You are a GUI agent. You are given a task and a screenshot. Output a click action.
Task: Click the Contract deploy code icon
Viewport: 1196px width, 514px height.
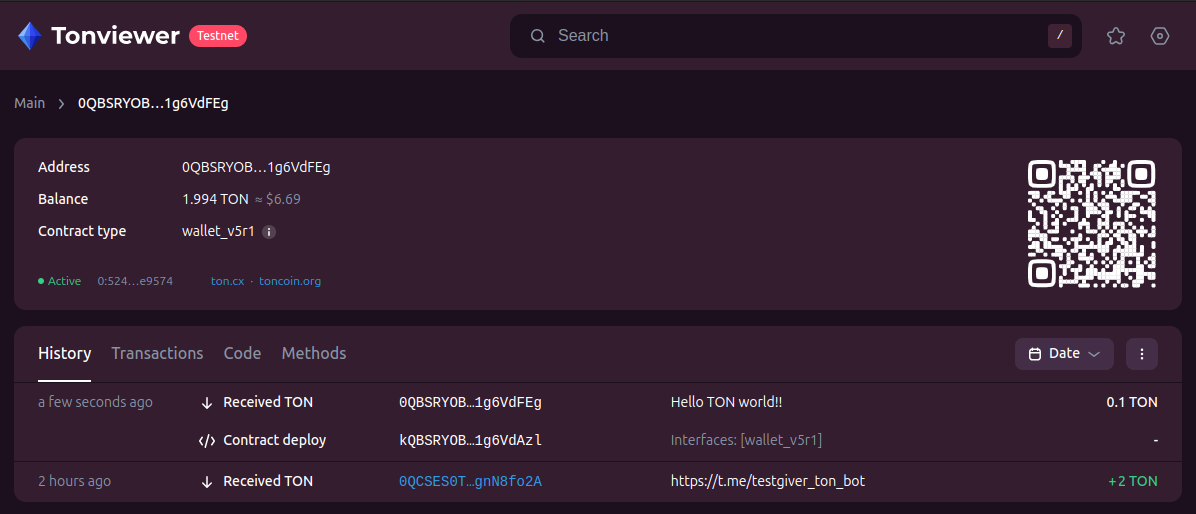207,441
